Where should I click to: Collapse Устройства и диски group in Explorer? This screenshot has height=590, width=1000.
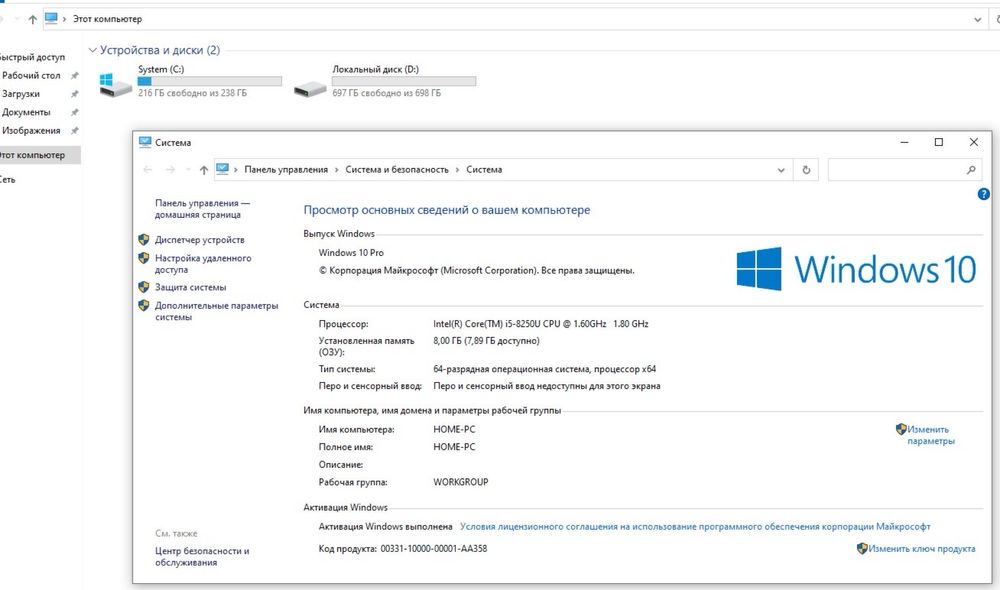tap(92, 50)
